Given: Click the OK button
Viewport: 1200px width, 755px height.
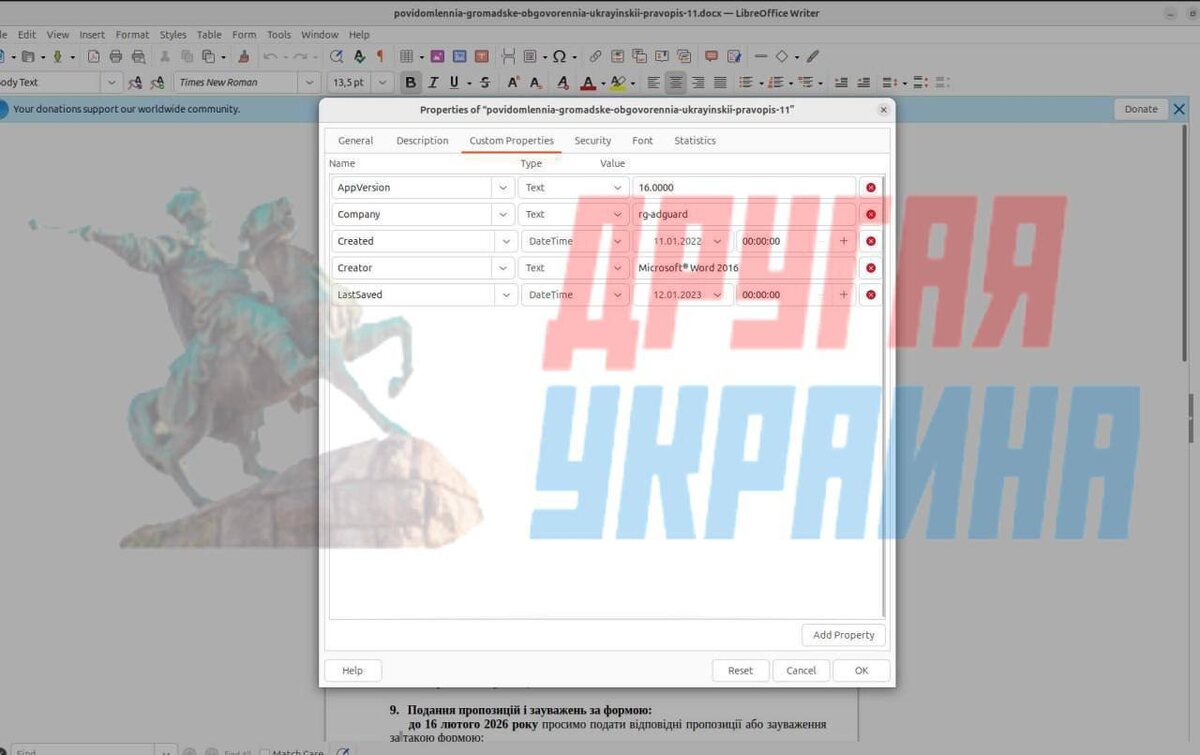Looking at the screenshot, I should [861, 671].
